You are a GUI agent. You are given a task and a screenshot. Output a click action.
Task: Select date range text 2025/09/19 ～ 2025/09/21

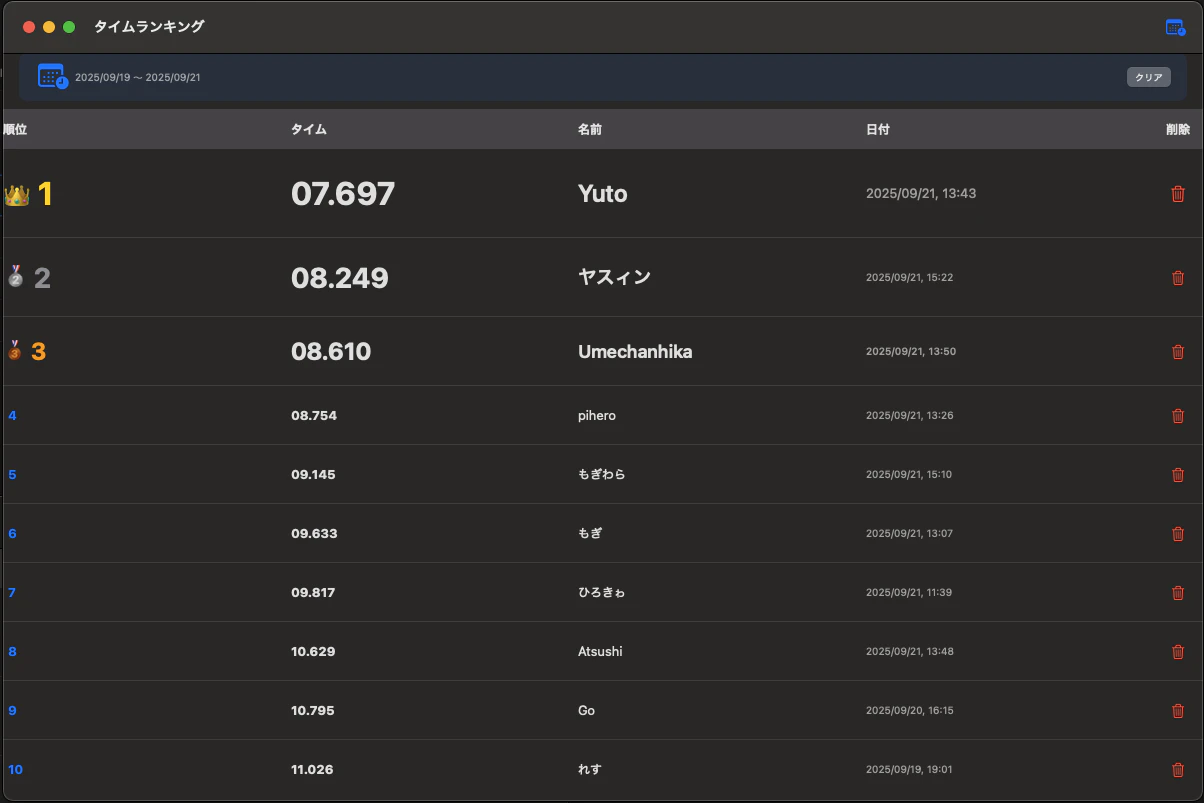138,77
